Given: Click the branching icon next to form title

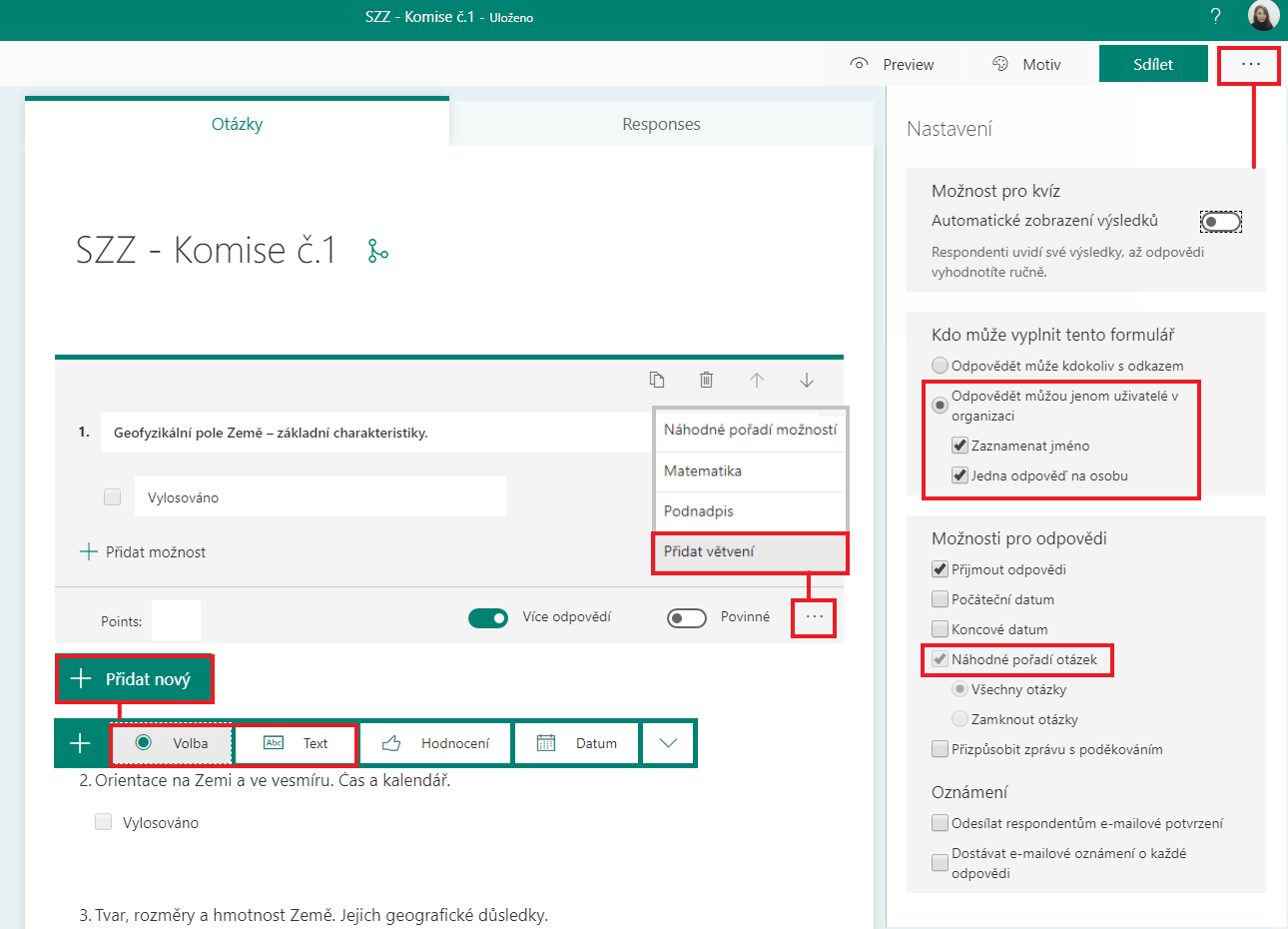Looking at the screenshot, I should pyautogui.click(x=377, y=251).
